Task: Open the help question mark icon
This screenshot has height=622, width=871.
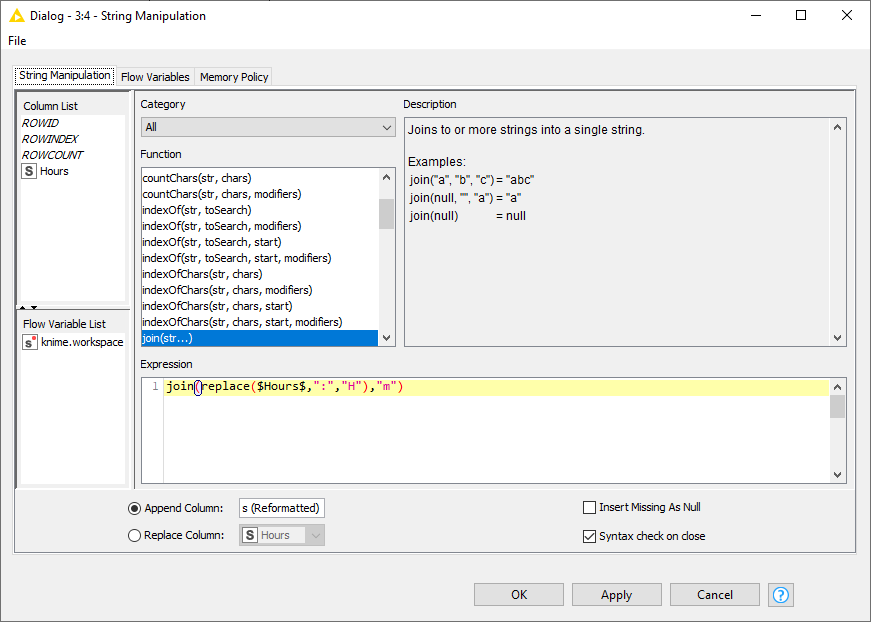Action: 780,594
